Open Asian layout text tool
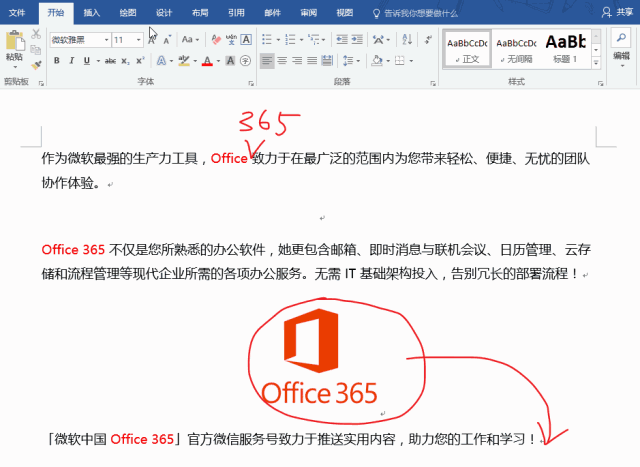This screenshot has width=640, height=467. pos(378,40)
